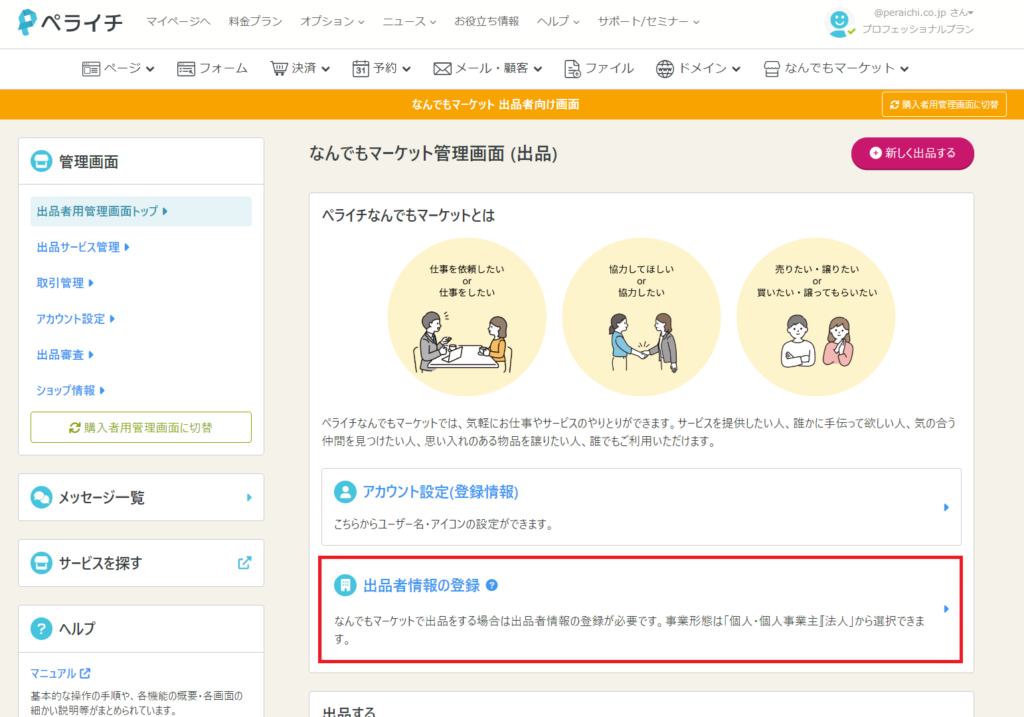The height and width of the screenshot is (717, 1024).
Task: Click the 新しく出品する button
Action: click(912, 153)
